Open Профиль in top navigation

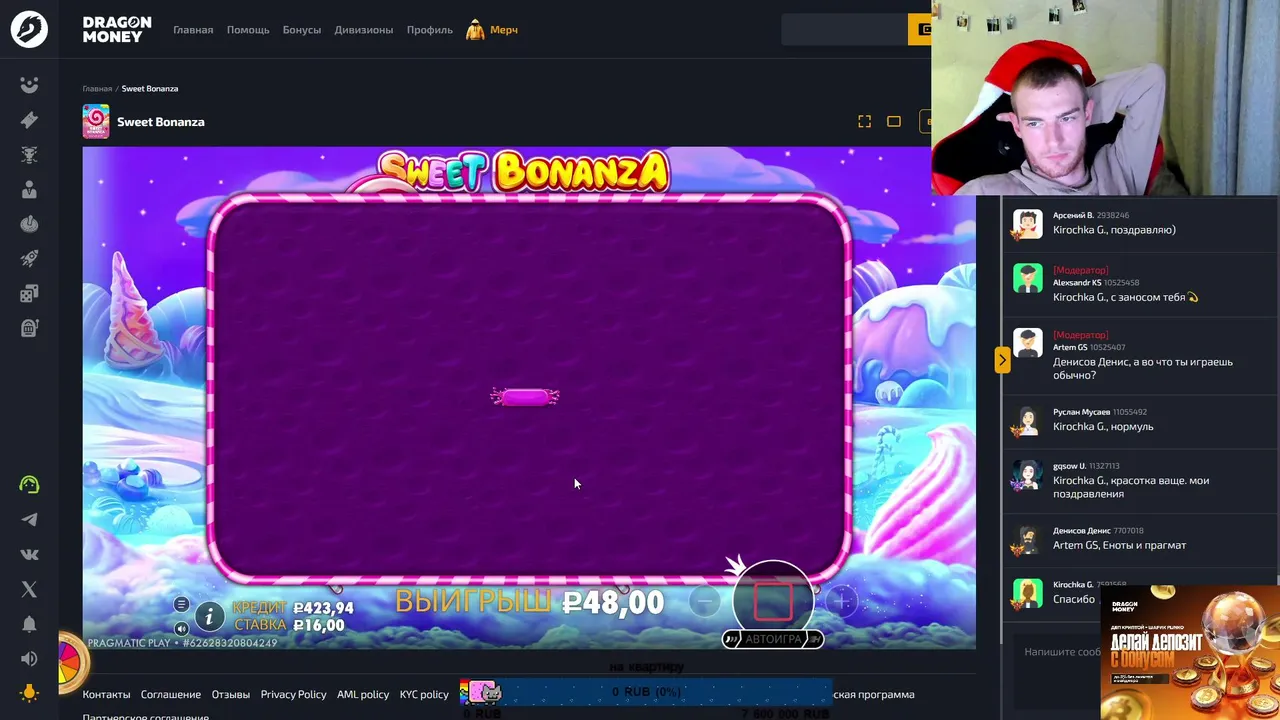pos(430,30)
